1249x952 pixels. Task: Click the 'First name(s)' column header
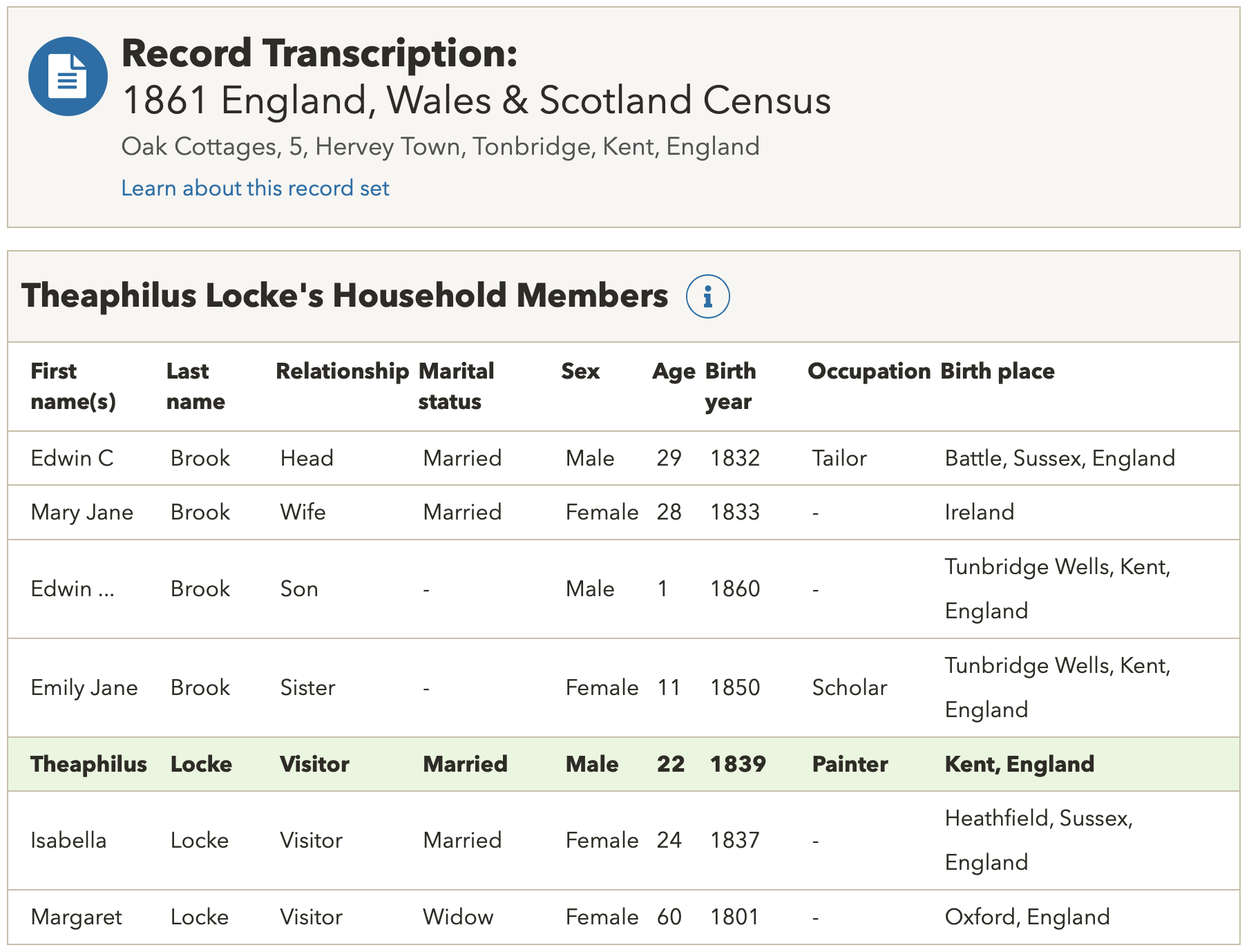[73, 386]
